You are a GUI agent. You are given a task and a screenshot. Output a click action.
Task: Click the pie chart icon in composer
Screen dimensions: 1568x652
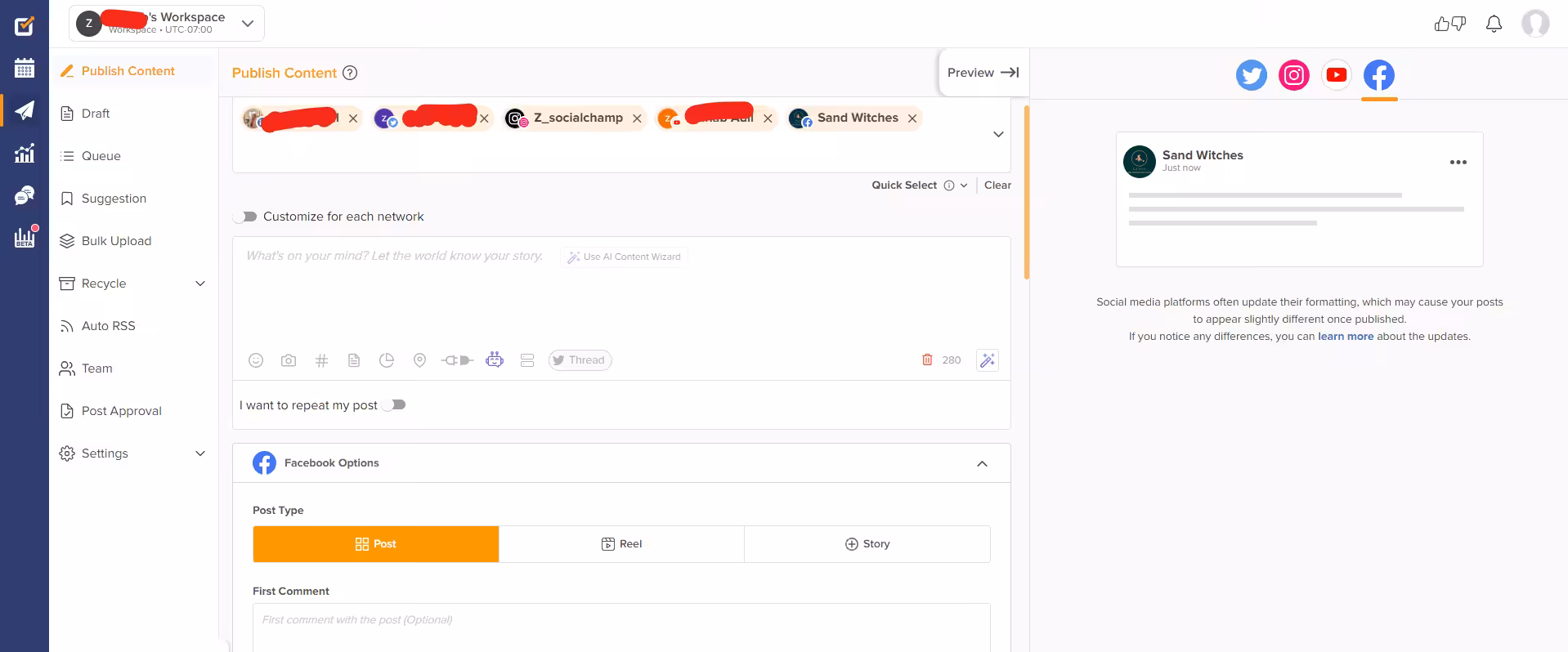387,360
